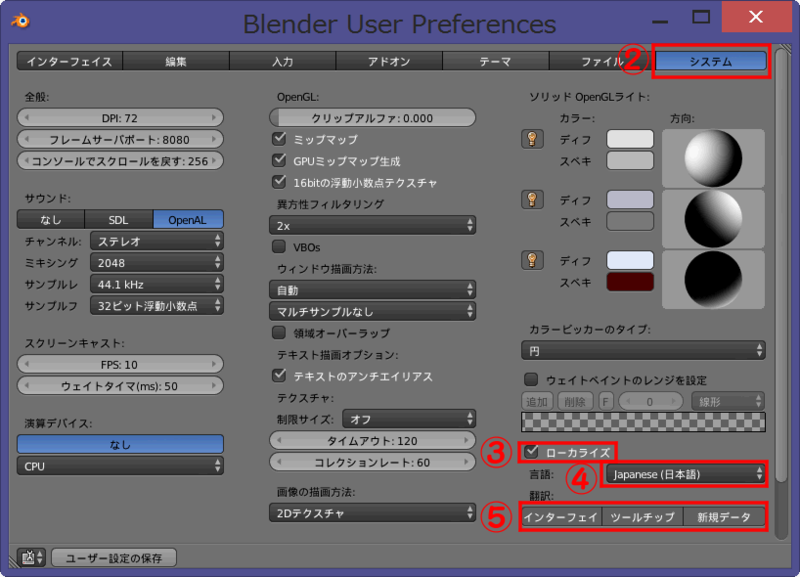Open the CPU compute device dropdown
This screenshot has height=577, width=800.
[x=120, y=466]
